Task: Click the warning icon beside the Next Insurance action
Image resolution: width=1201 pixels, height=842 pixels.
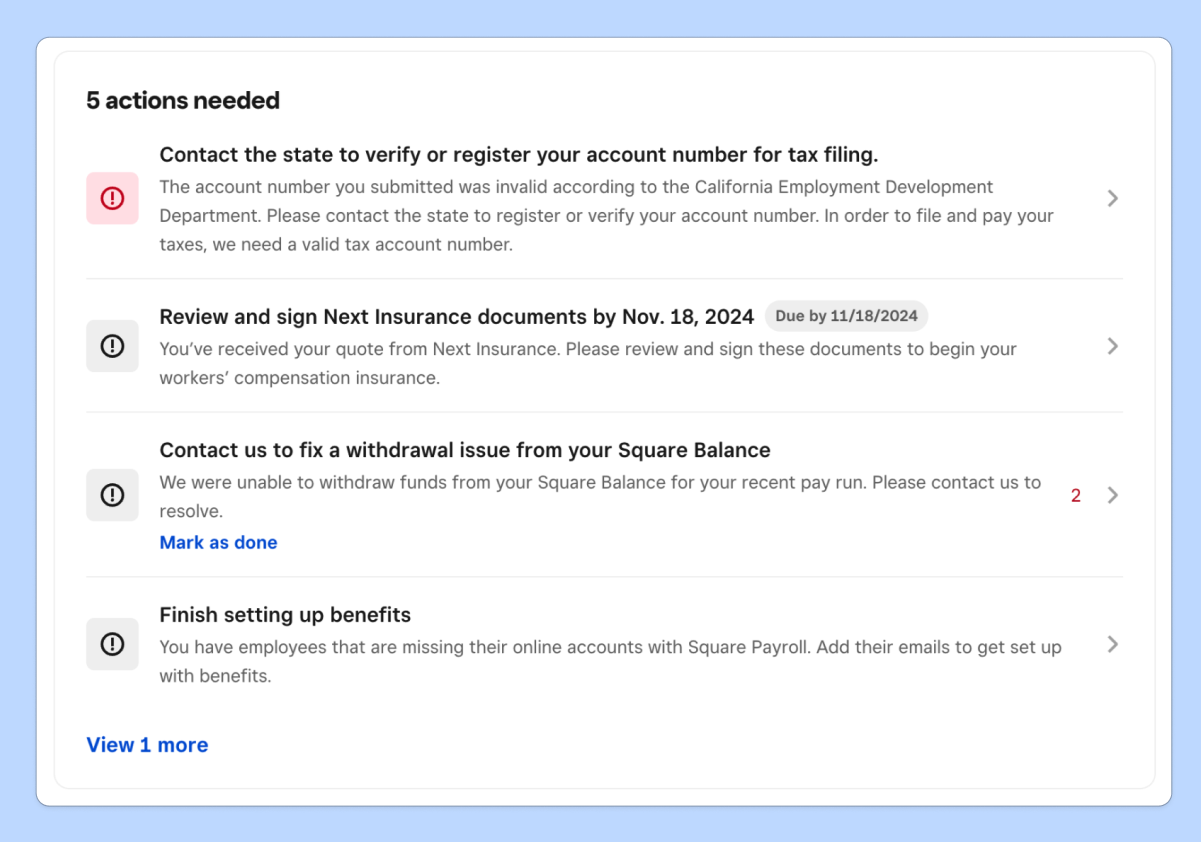Action: [x=112, y=345]
